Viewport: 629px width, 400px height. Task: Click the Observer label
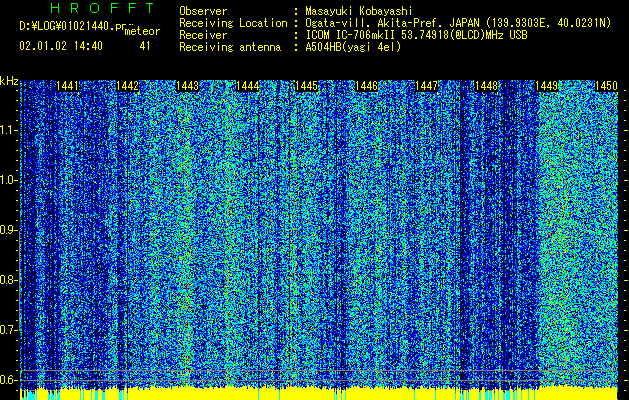tap(203, 11)
